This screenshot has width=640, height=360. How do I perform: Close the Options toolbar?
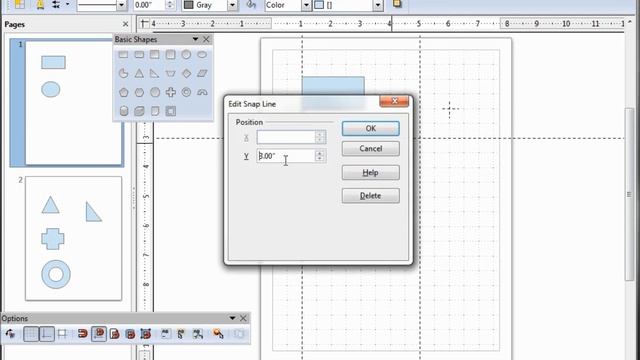click(243, 318)
